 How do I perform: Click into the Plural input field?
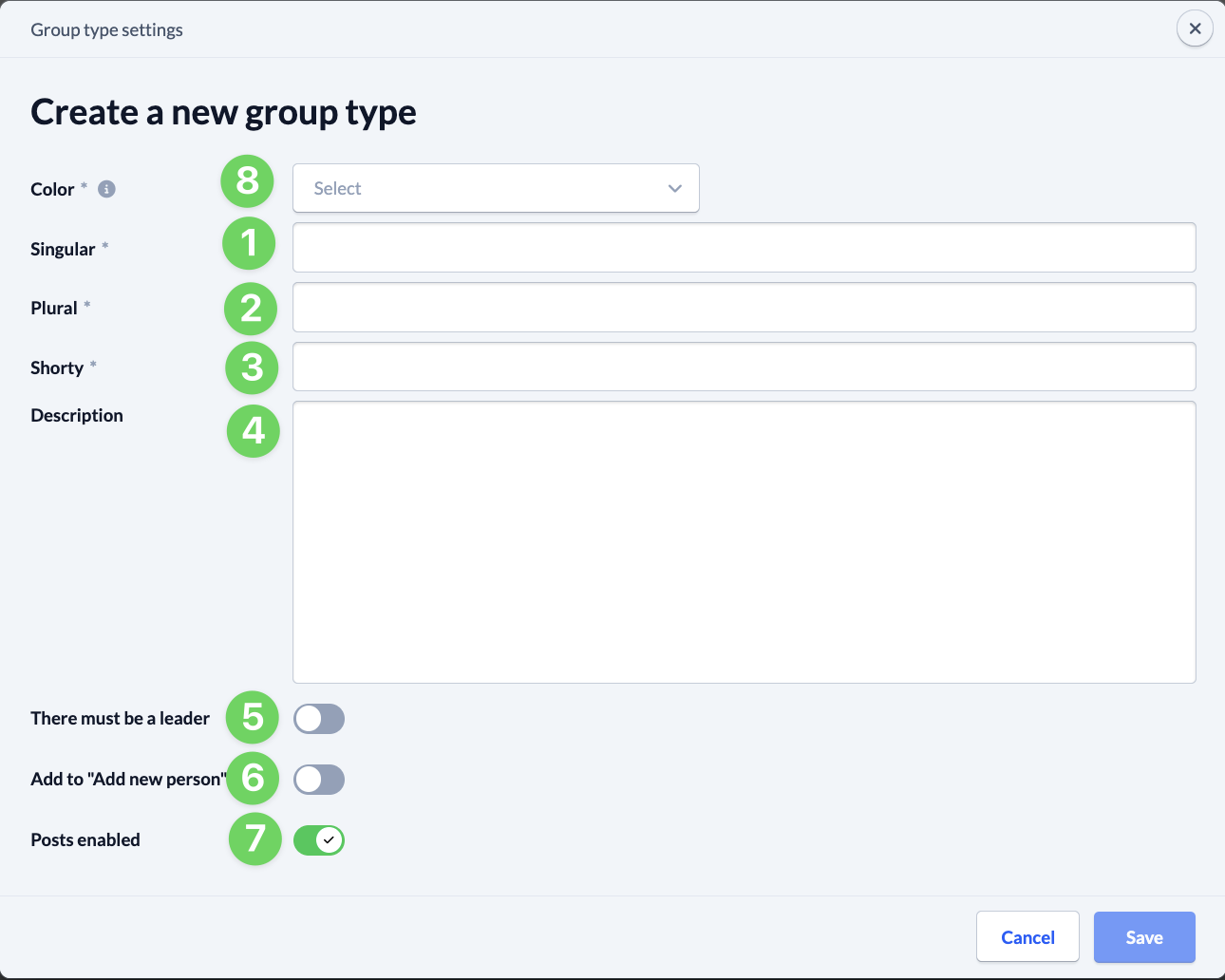744,308
